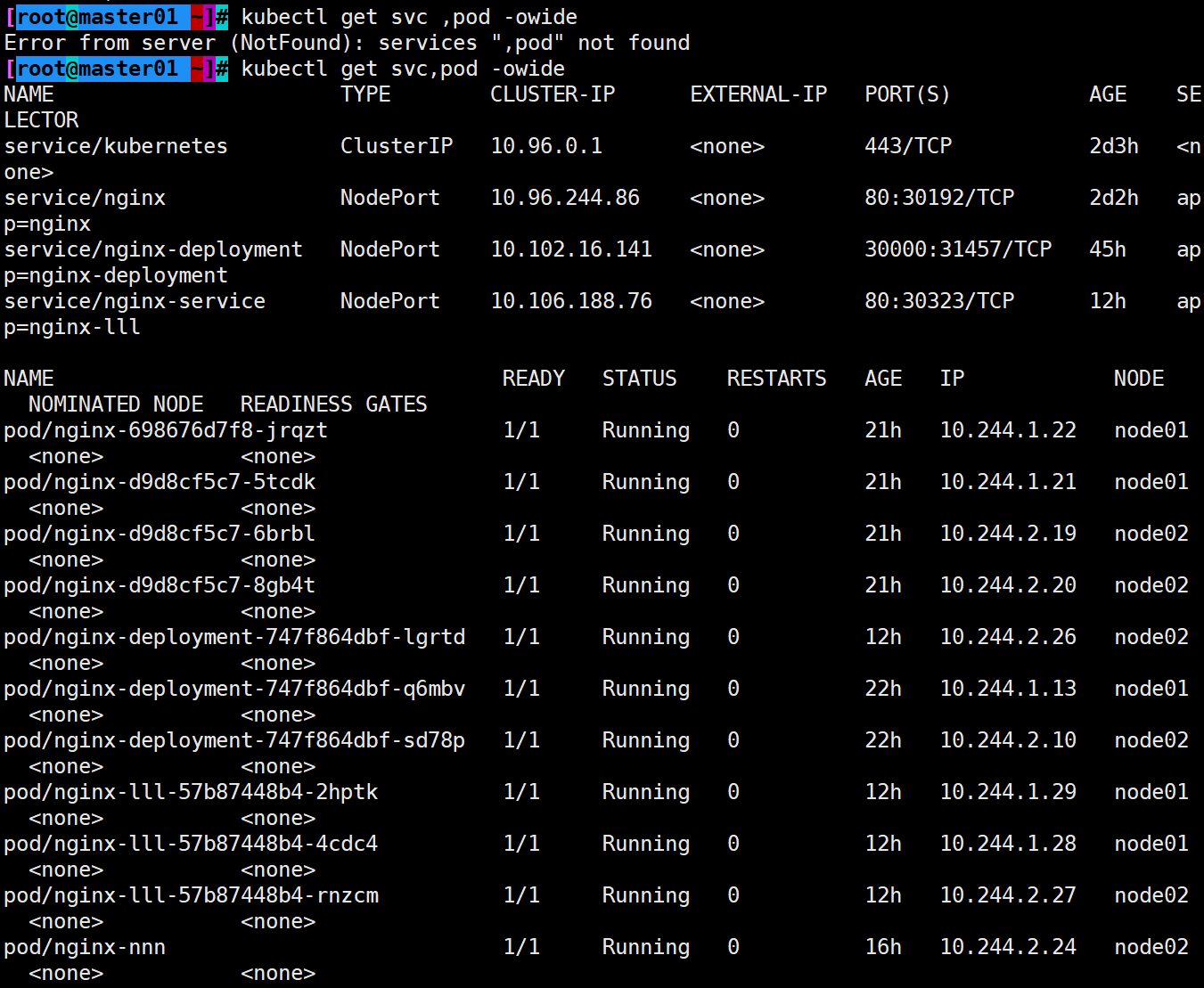Image resolution: width=1204 pixels, height=988 pixels.
Task: Click pod IP 10.244.1.21
Action: (1008, 482)
